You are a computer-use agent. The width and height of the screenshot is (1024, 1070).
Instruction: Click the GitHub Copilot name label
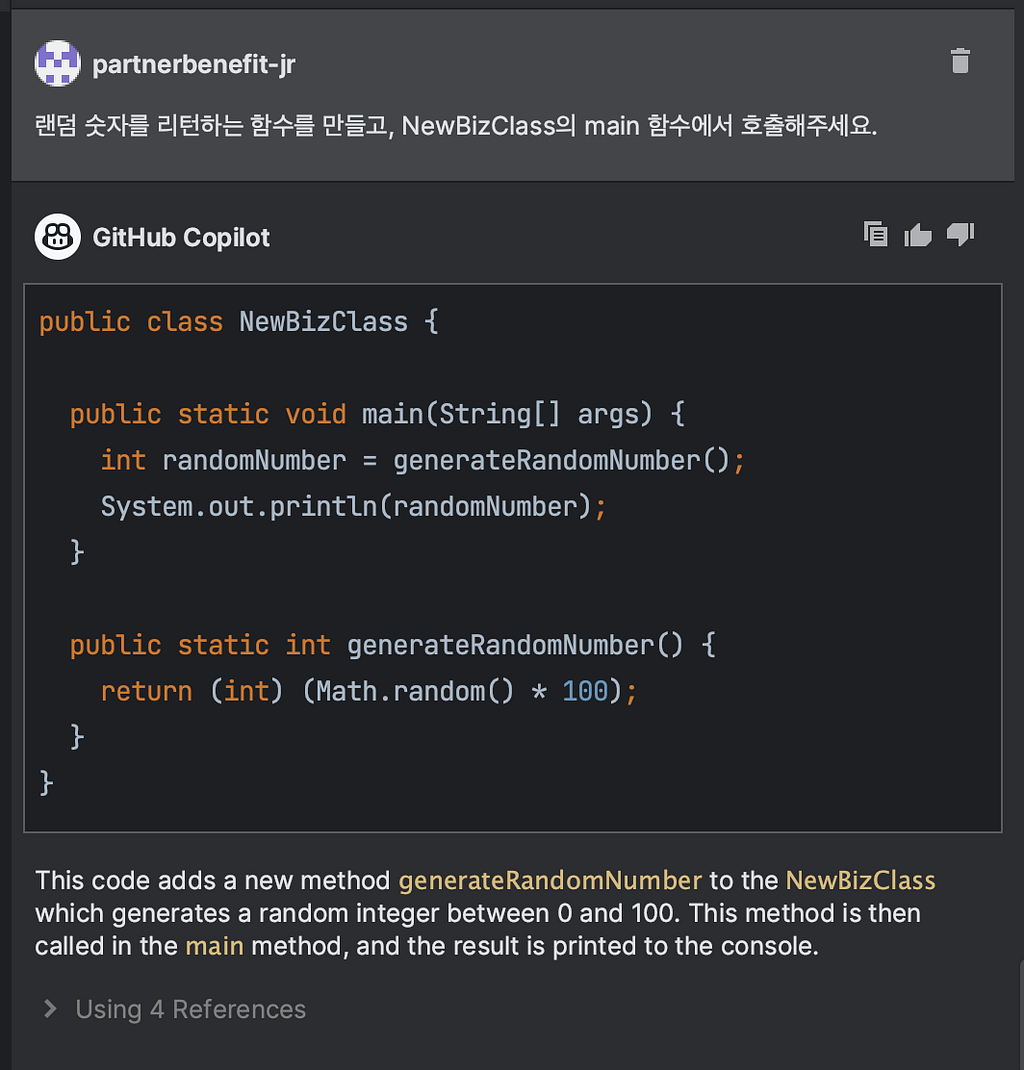pos(181,237)
